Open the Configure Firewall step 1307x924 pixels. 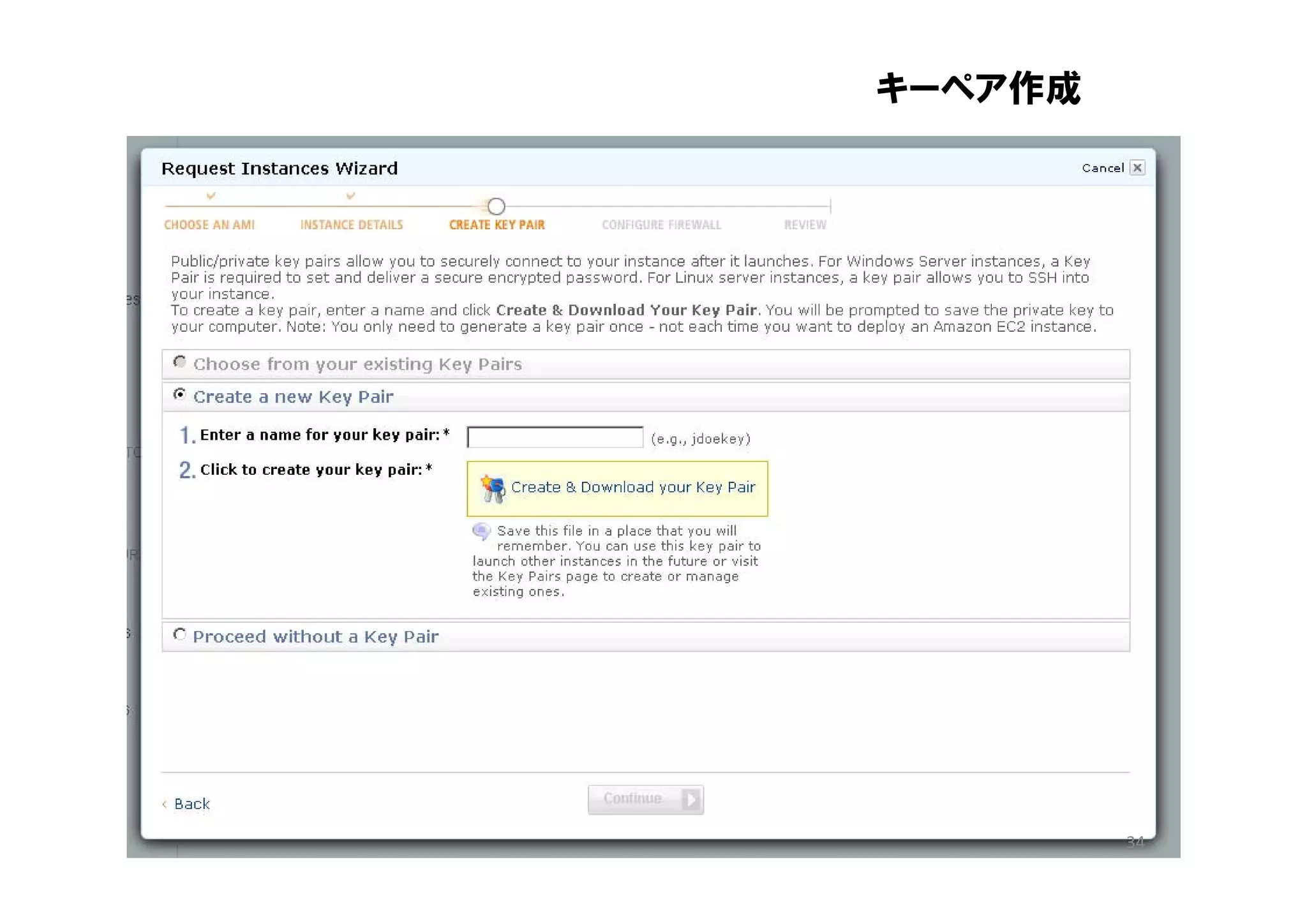point(661,225)
